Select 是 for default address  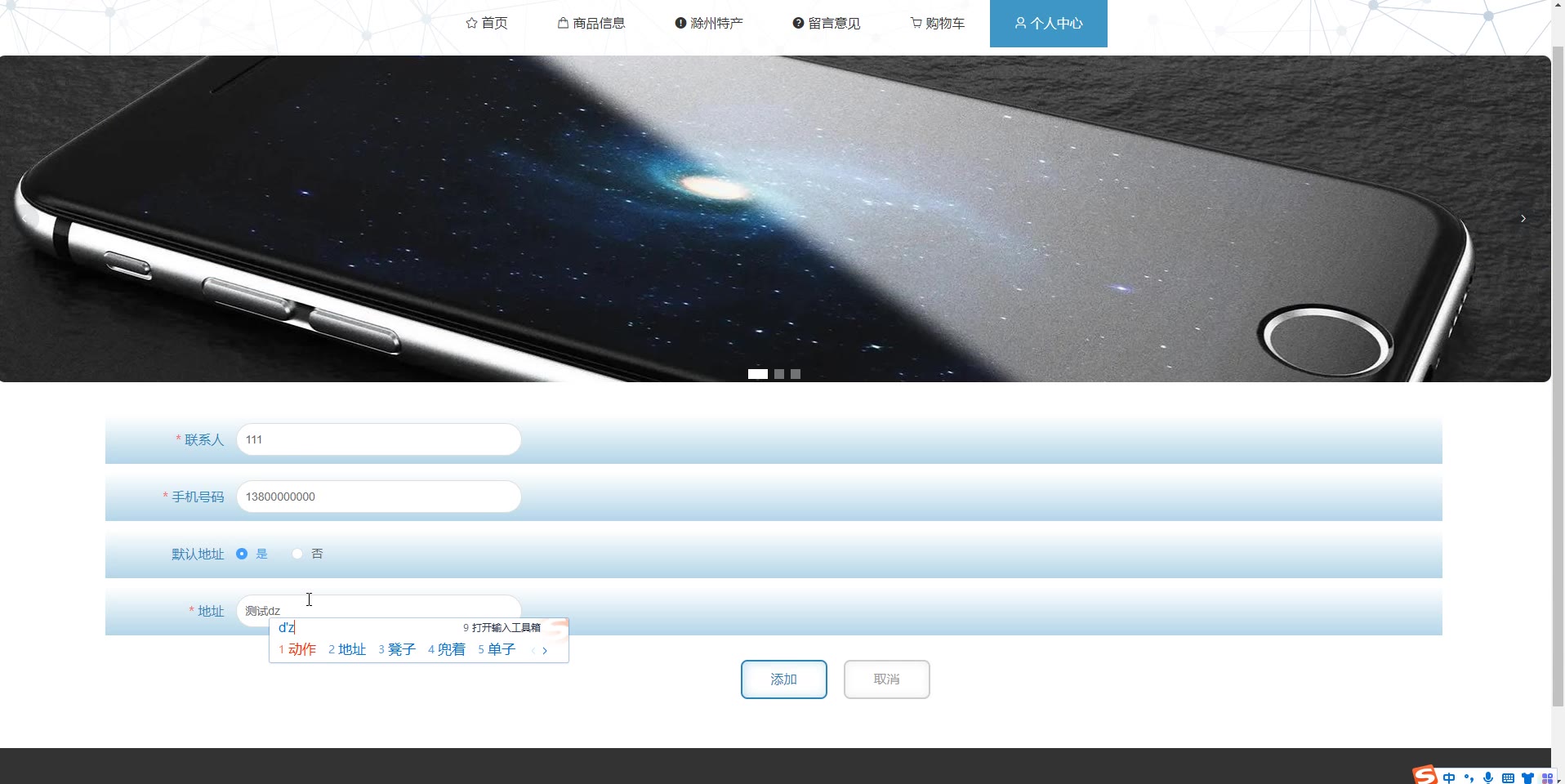pyautogui.click(x=252, y=554)
